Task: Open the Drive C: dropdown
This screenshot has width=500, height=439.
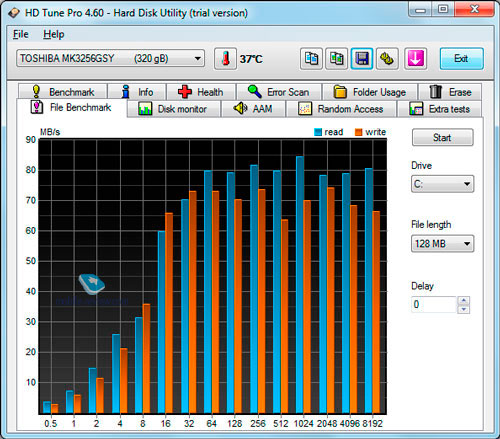Action: 442,184
